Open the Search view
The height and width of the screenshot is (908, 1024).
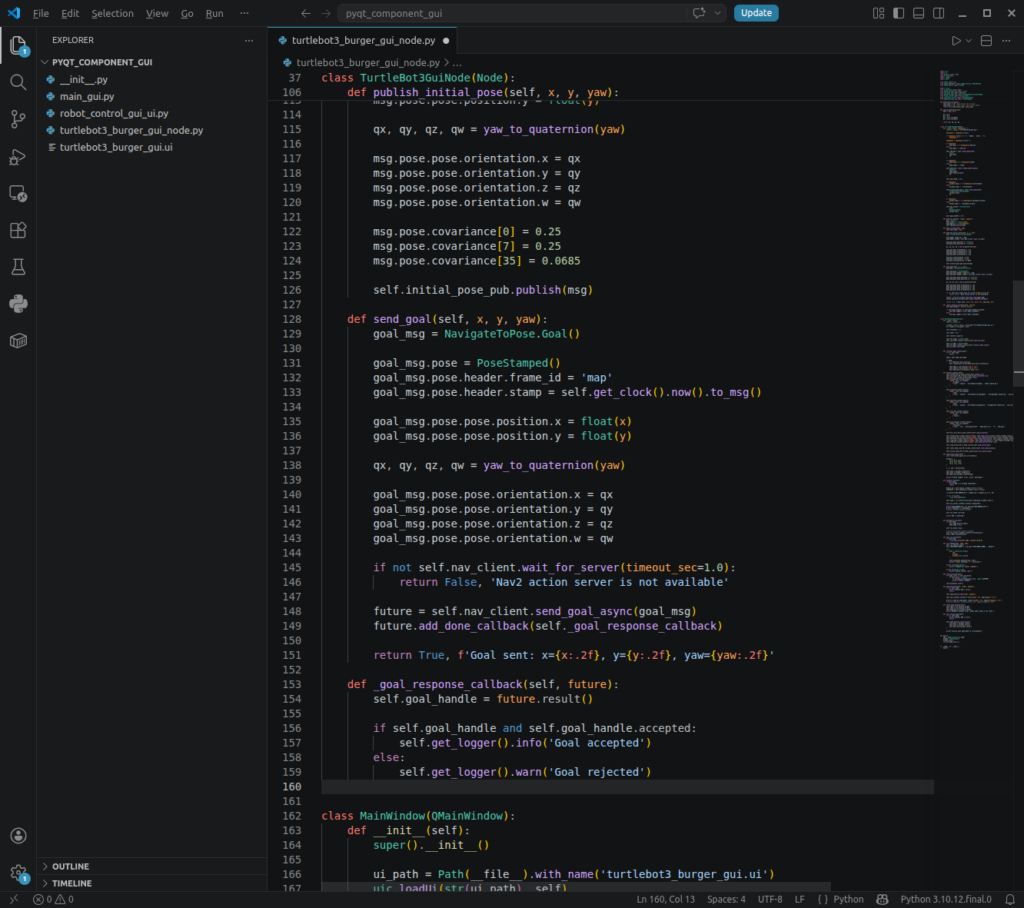(18, 82)
